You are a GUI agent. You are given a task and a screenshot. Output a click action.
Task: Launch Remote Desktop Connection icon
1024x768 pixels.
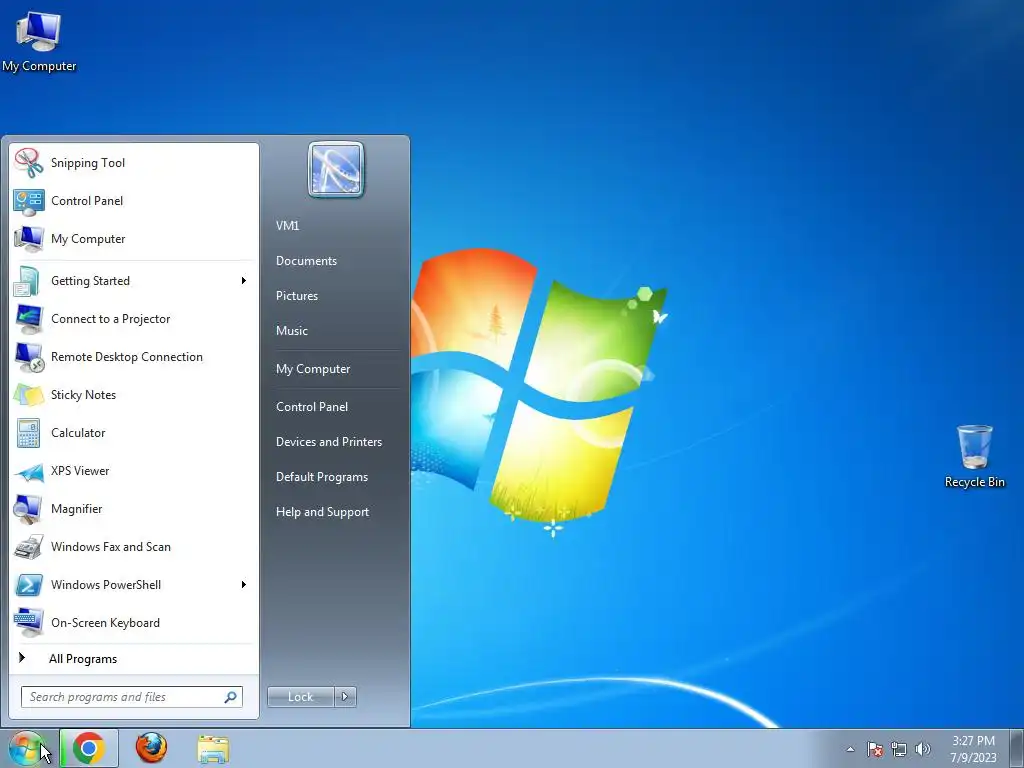point(29,357)
